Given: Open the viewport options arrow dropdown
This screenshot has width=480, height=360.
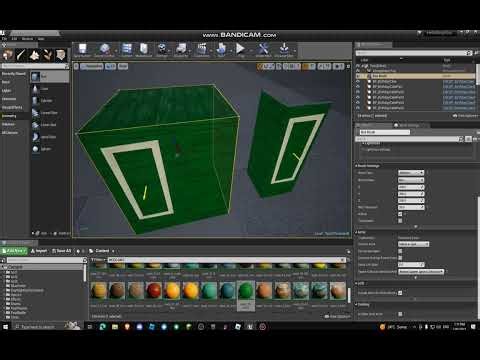Looking at the screenshot, I should pyautogui.click(x=76, y=66).
